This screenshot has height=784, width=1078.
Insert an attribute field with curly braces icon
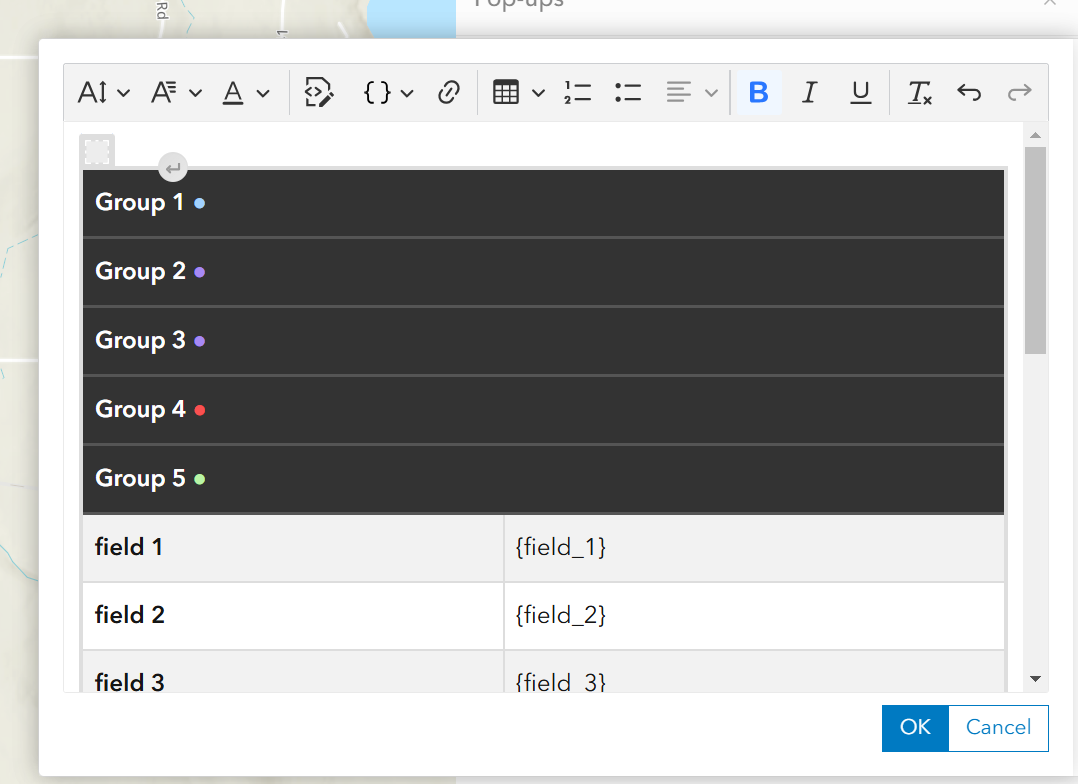pyautogui.click(x=378, y=92)
